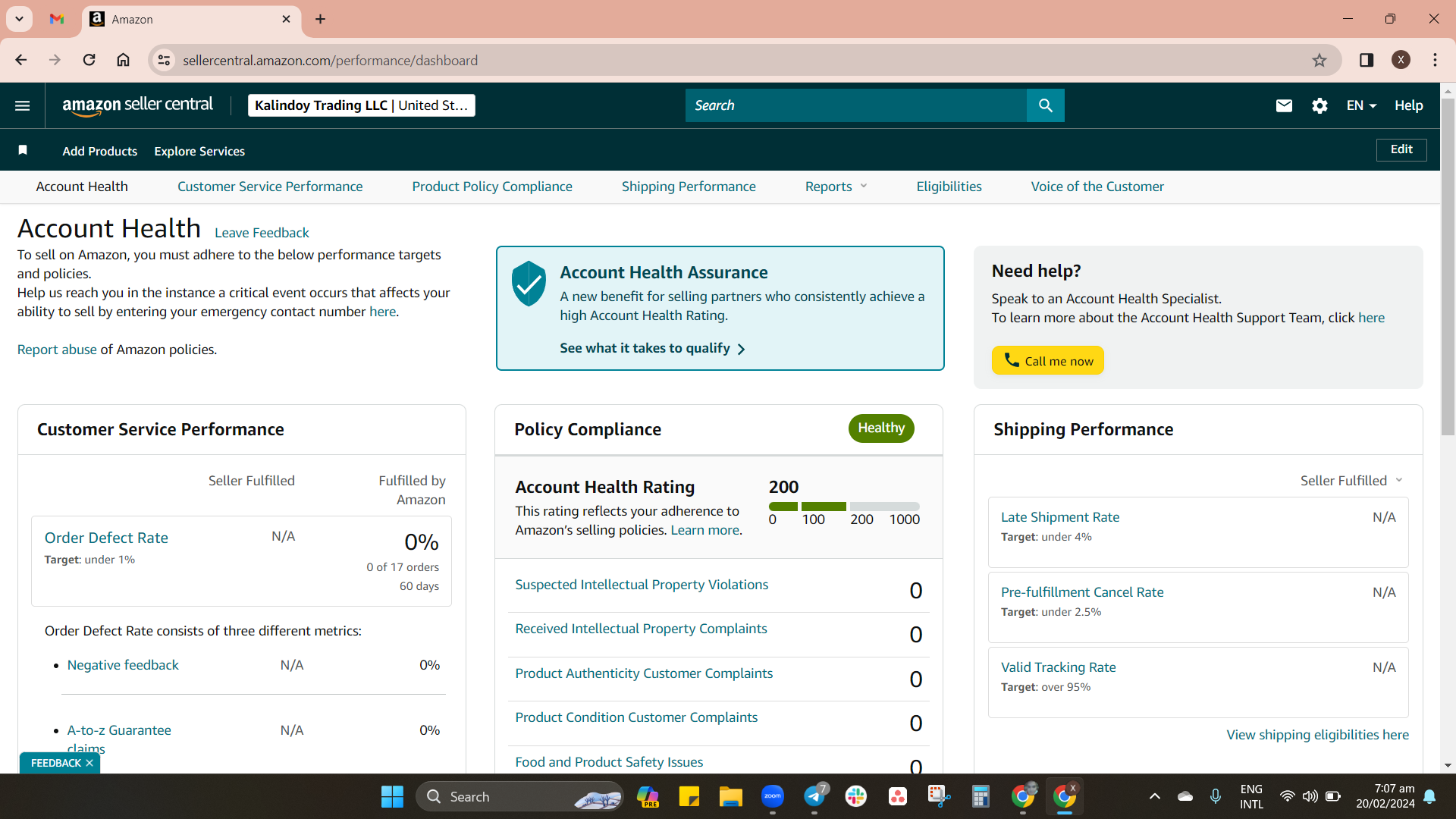Click the Leave Feedback link
This screenshot has height=819, width=1456.
coord(262,233)
